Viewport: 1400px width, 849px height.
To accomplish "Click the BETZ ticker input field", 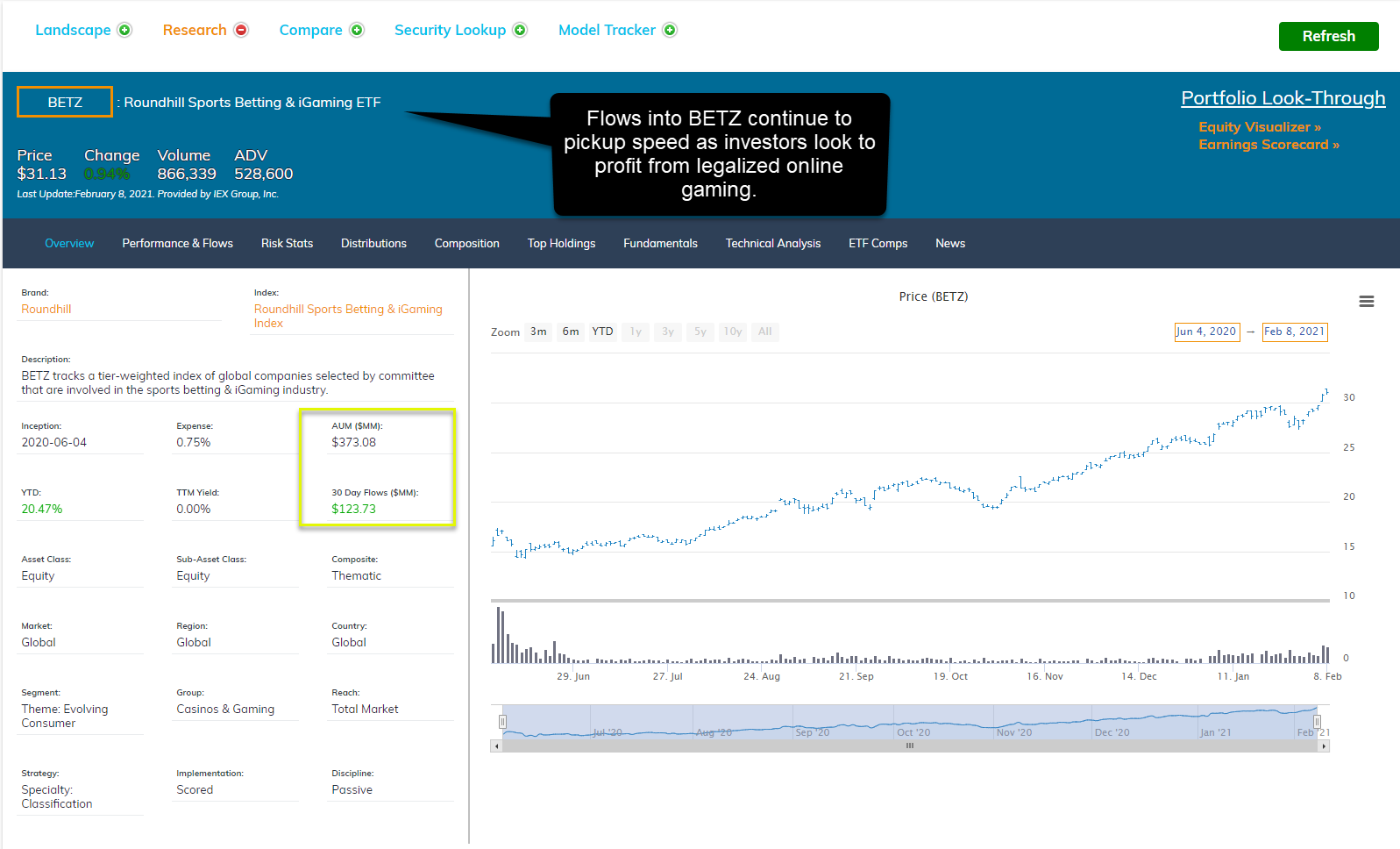I will pyautogui.click(x=65, y=102).
